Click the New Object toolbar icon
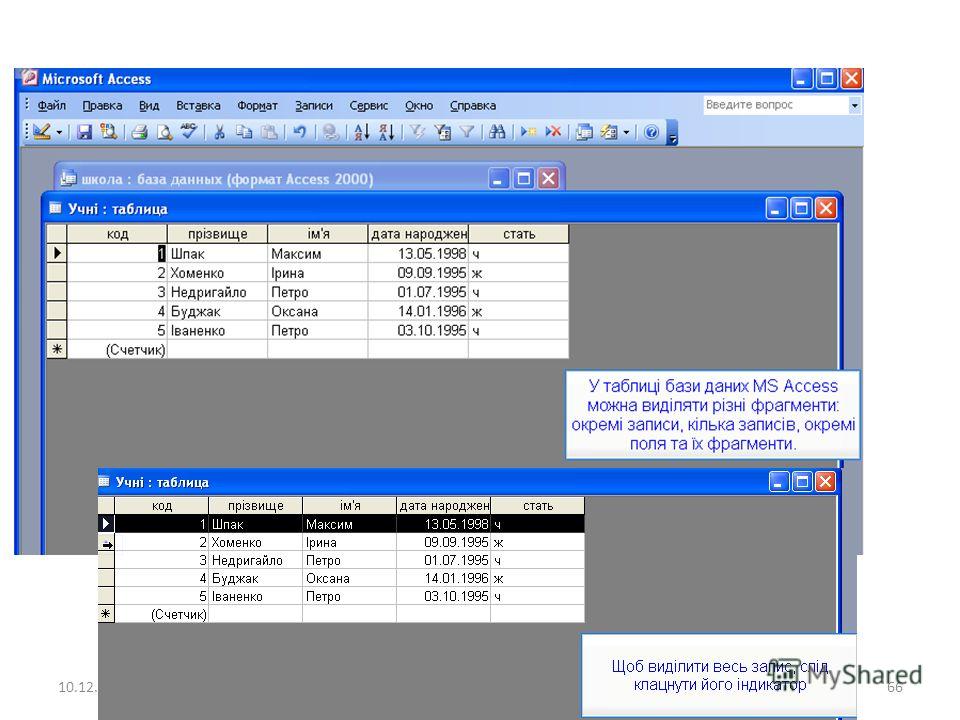Viewport: 960px width, 720px height. (609, 132)
